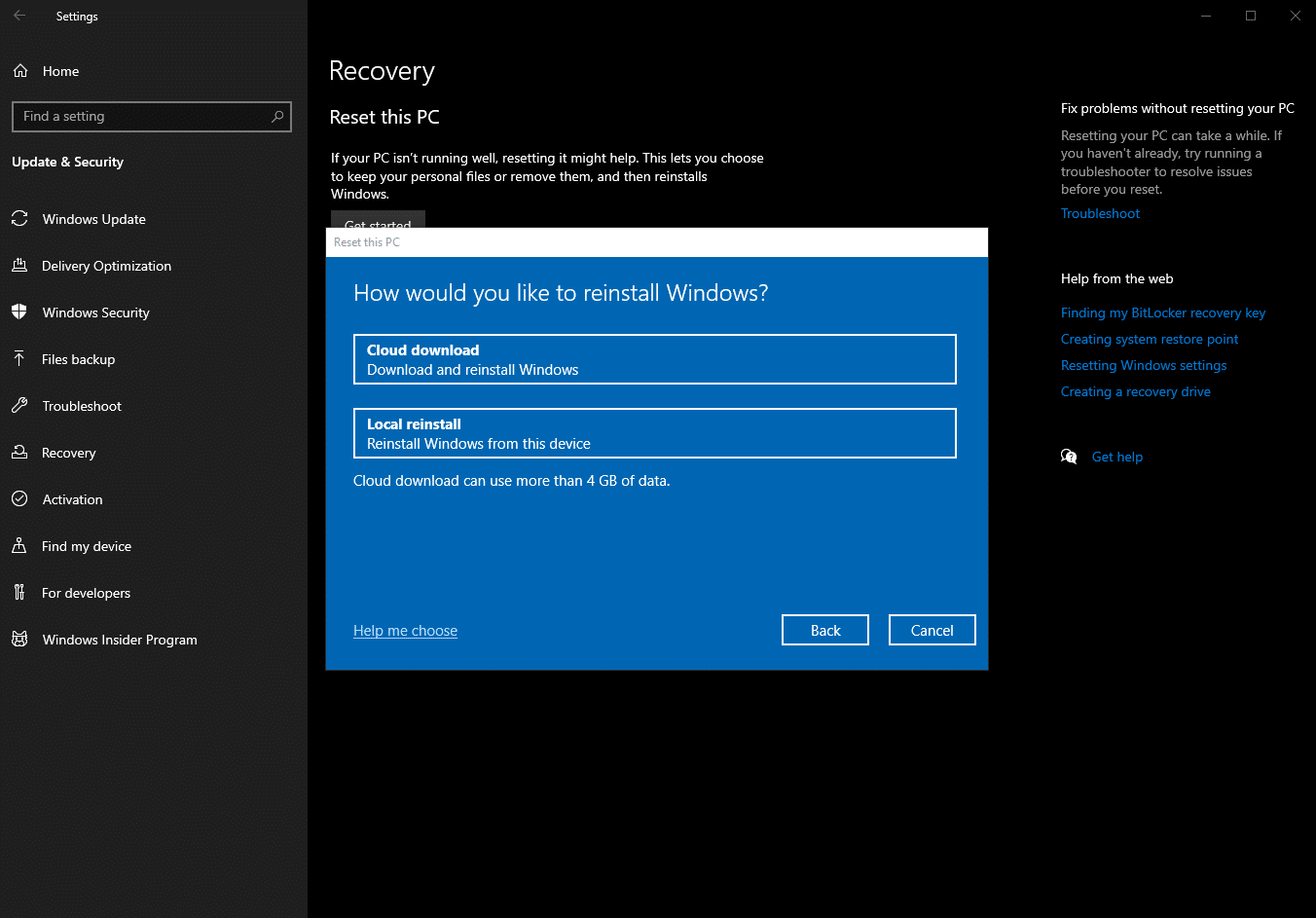
Task: Click the Get help chat icon
Action: pyautogui.click(x=1069, y=457)
